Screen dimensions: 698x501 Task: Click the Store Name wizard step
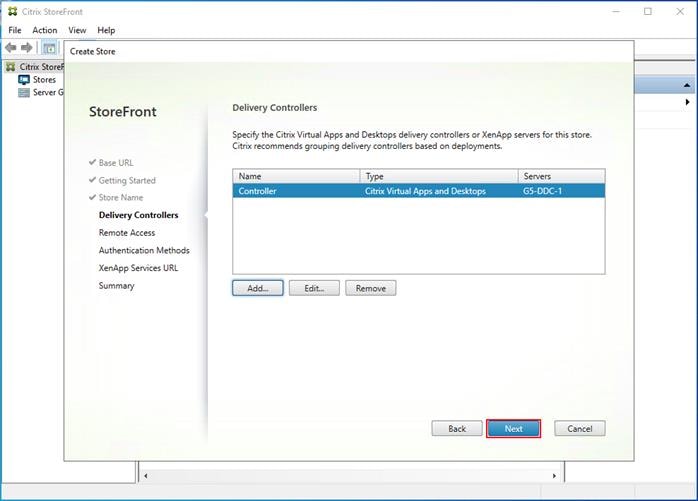pyautogui.click(x=121, y=197)
